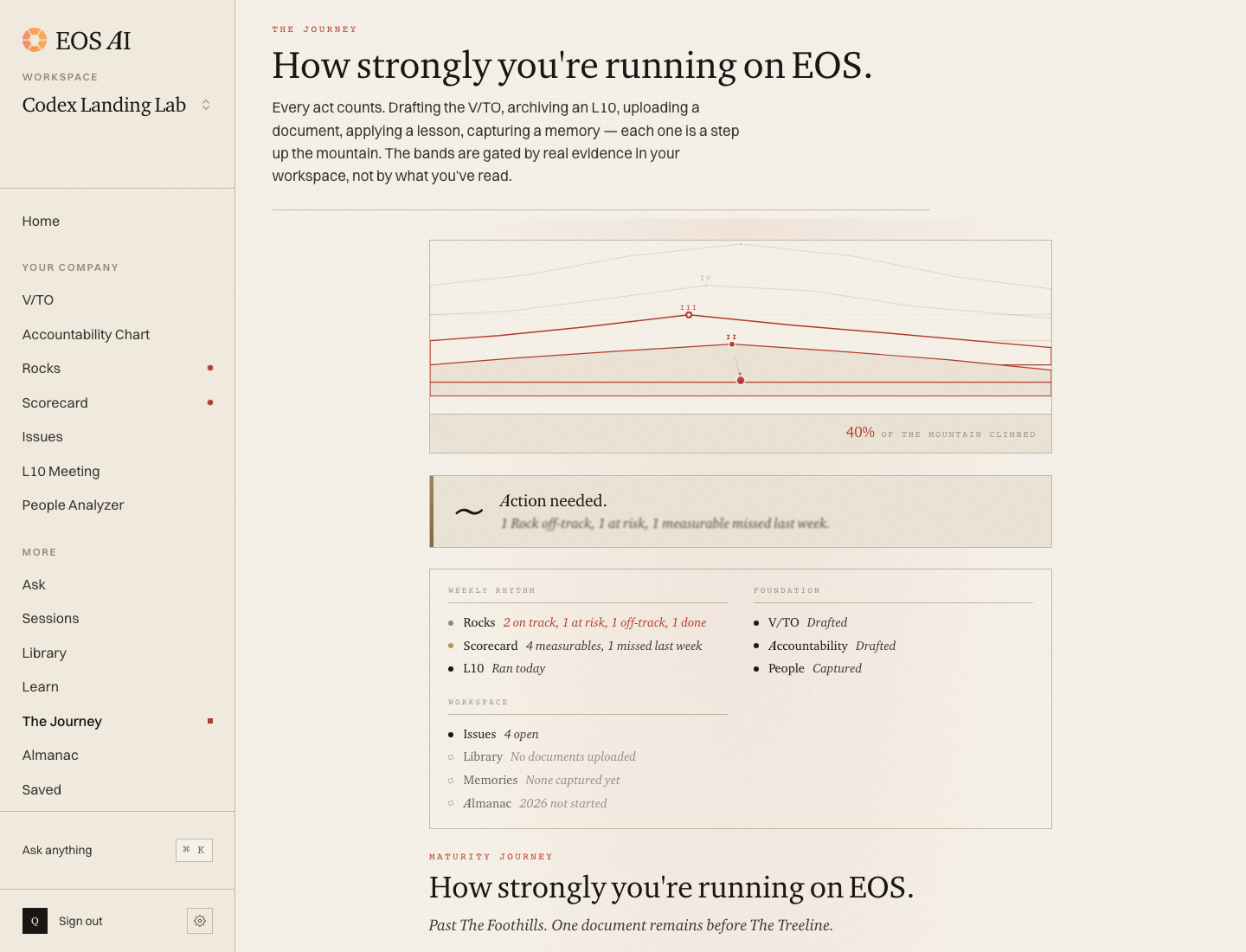This screenshot has height=952, width=1246.
Task: Click the red alert dot beside Scorecard
Action: (x=210, y=402)
